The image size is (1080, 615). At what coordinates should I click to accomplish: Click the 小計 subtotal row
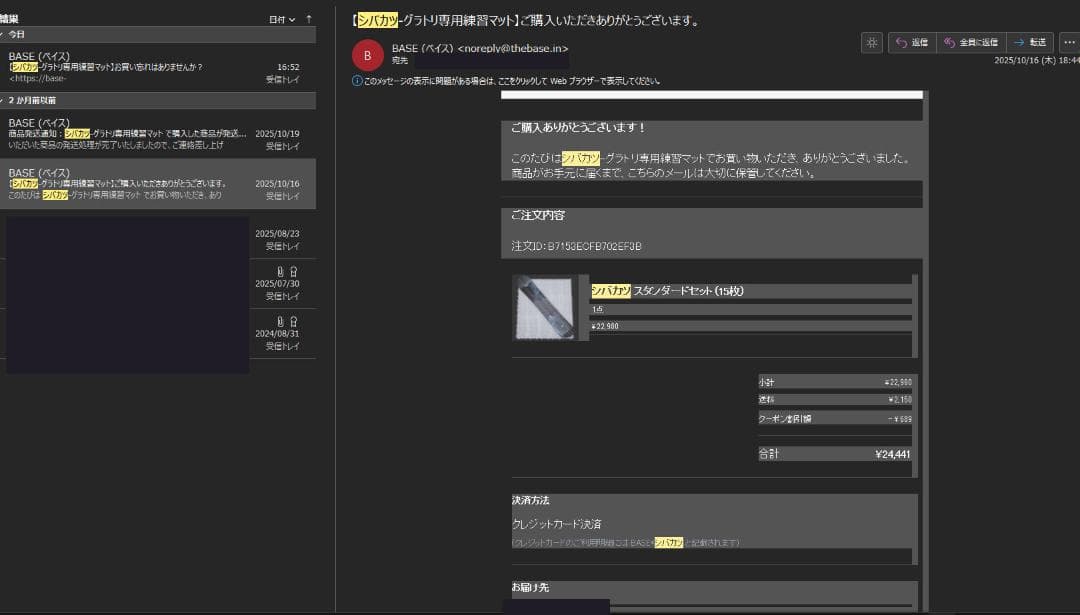click(835, 382)
